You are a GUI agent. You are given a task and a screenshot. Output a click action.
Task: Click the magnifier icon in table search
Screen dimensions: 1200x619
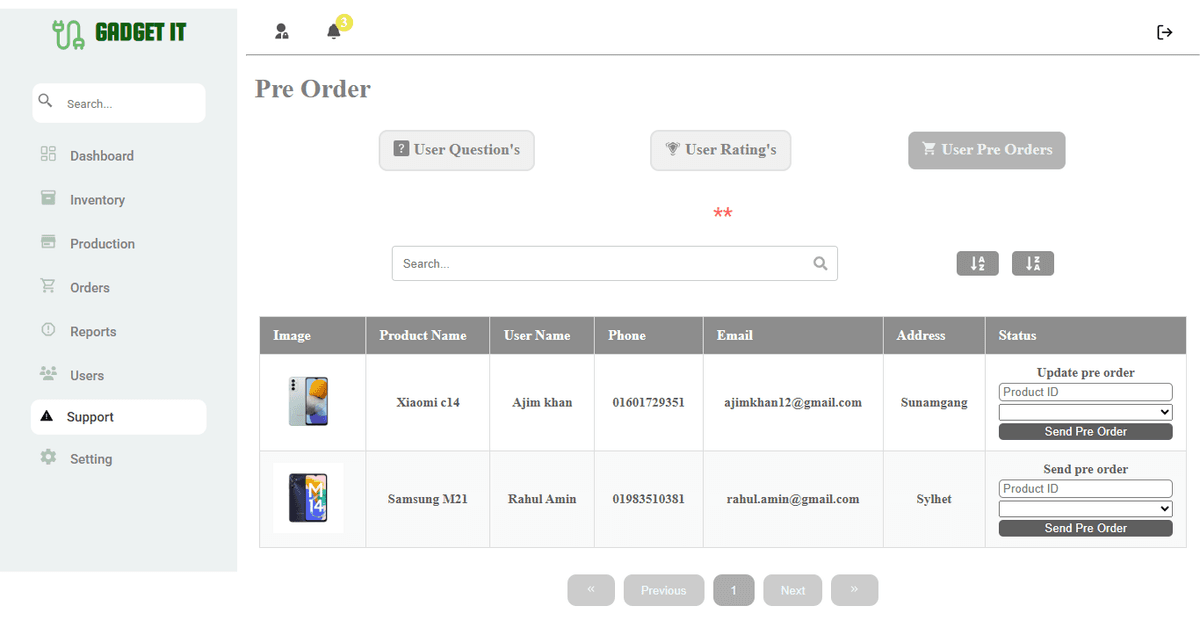tap(820, 264)
